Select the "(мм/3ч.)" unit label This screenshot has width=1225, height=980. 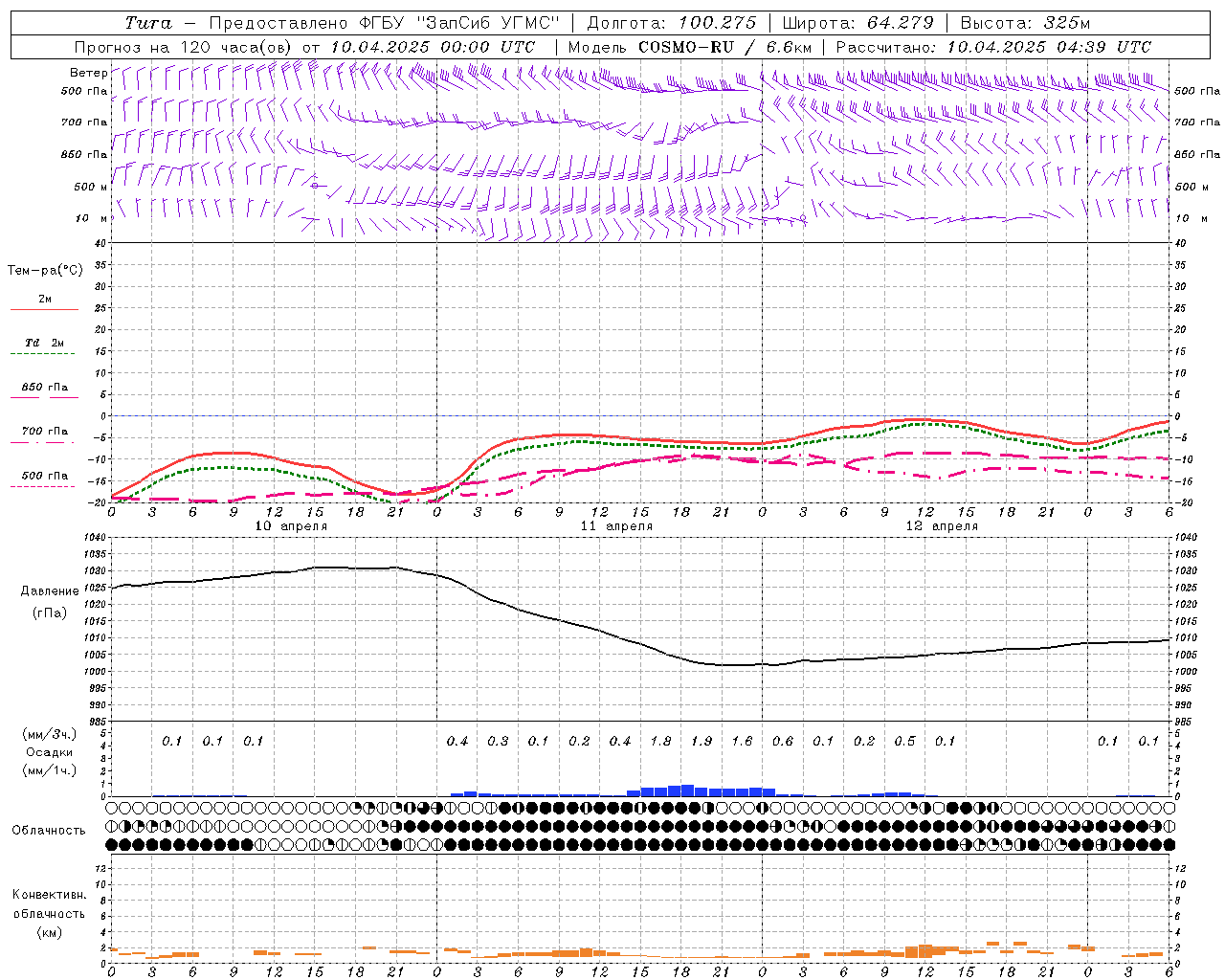click(50, 734)
